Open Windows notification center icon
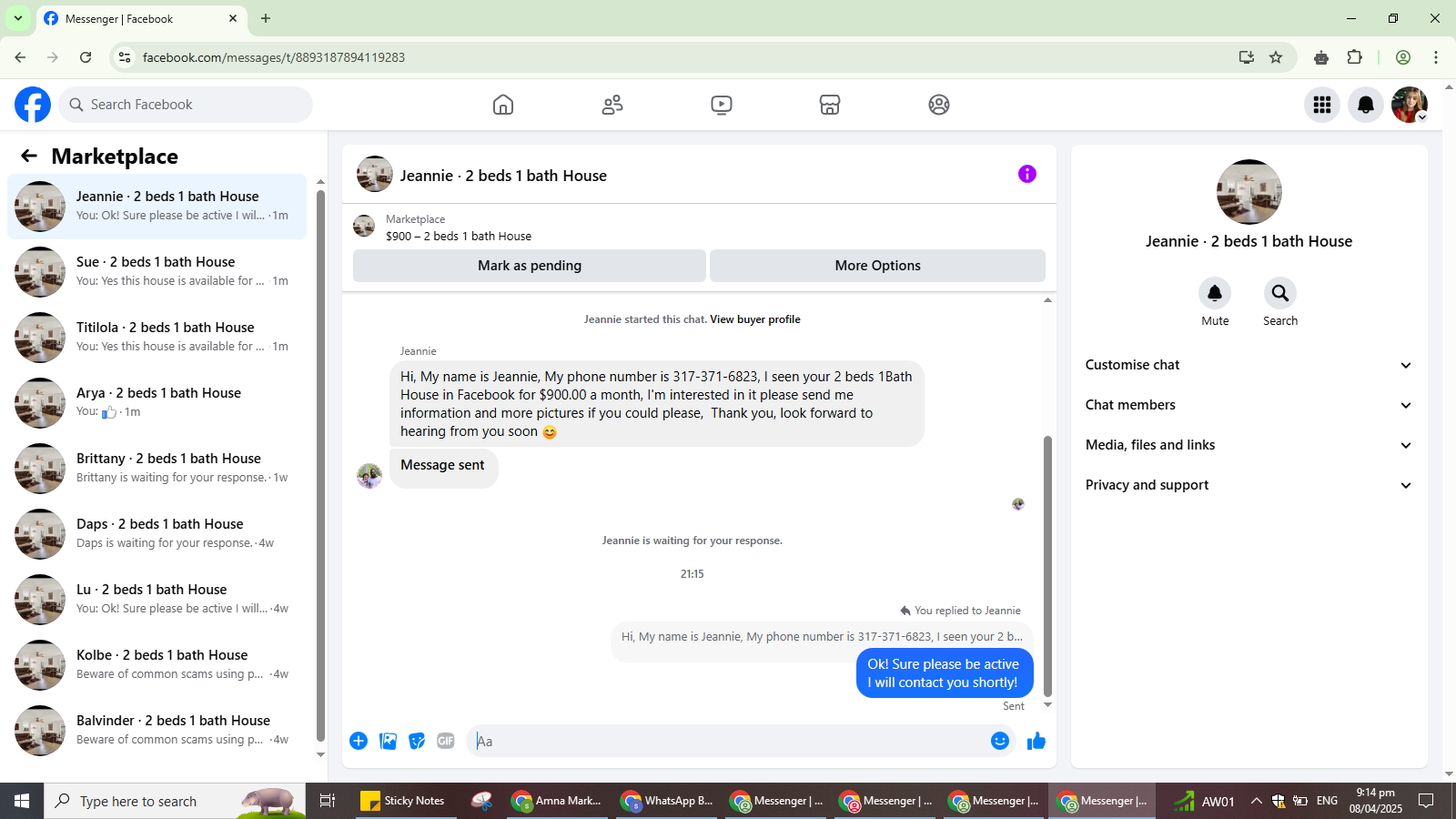 1426,801
